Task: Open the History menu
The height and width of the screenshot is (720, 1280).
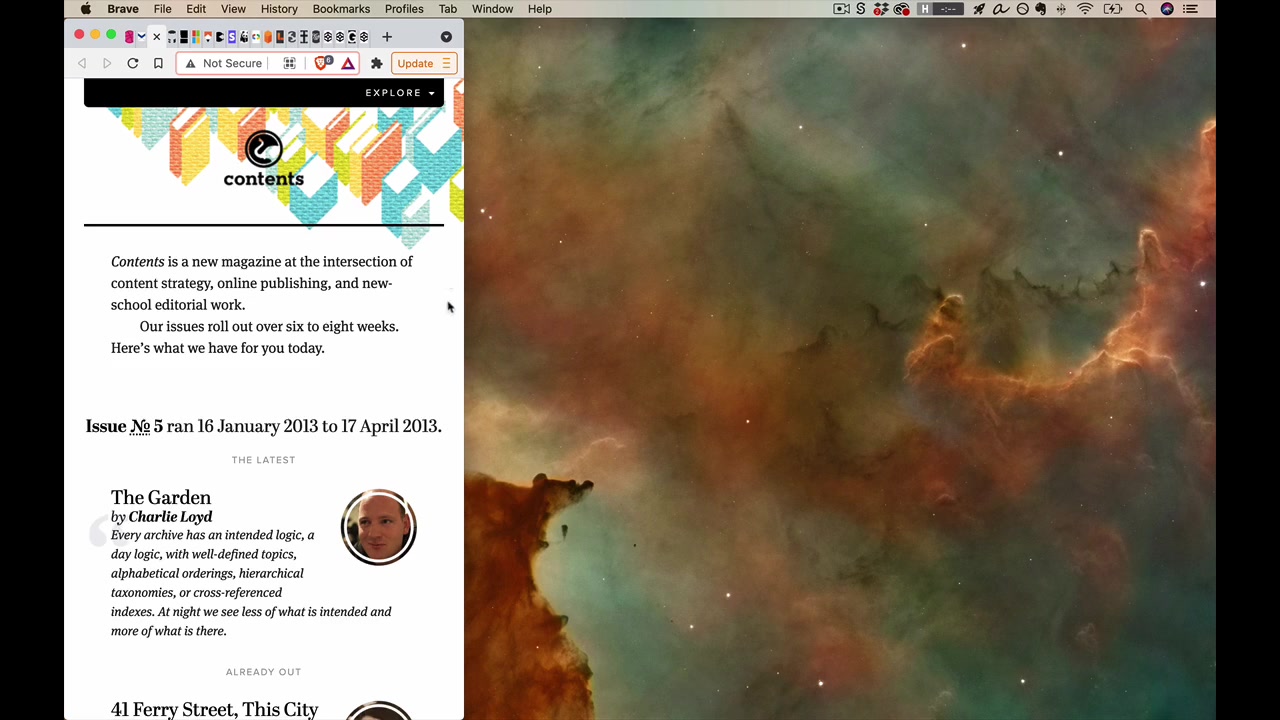Action: point(279,9)
